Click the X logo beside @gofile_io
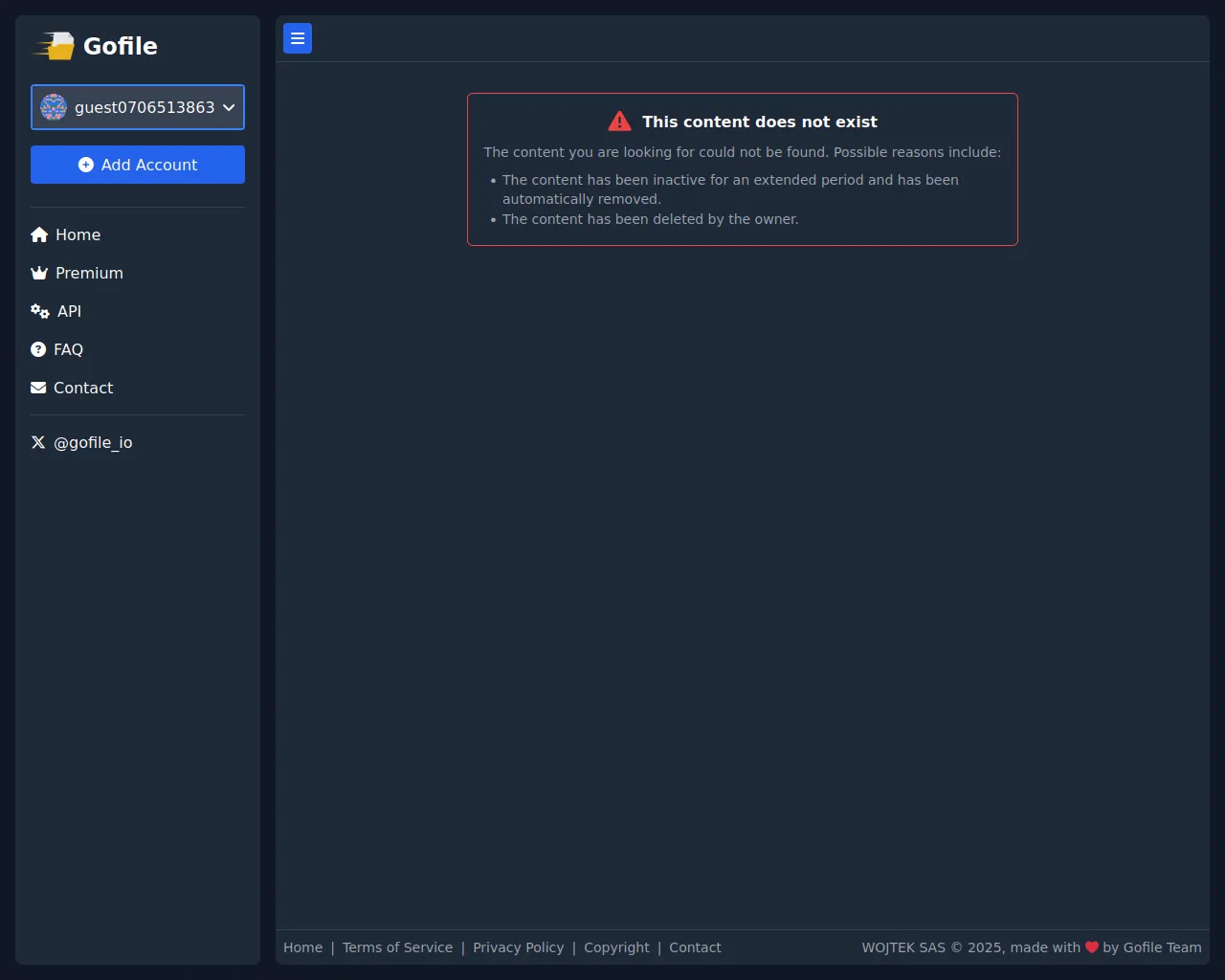 pyautogui.click(x=38, y=442)
